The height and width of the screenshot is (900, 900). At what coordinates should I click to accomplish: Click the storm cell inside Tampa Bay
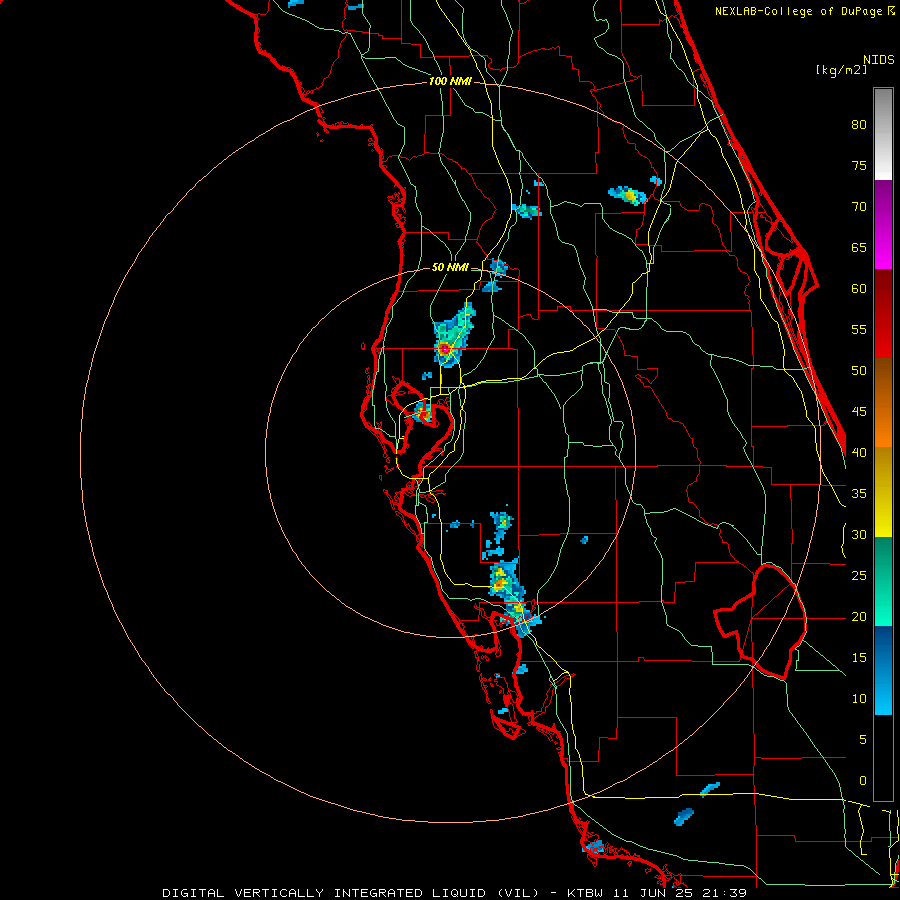click(424, 413)
